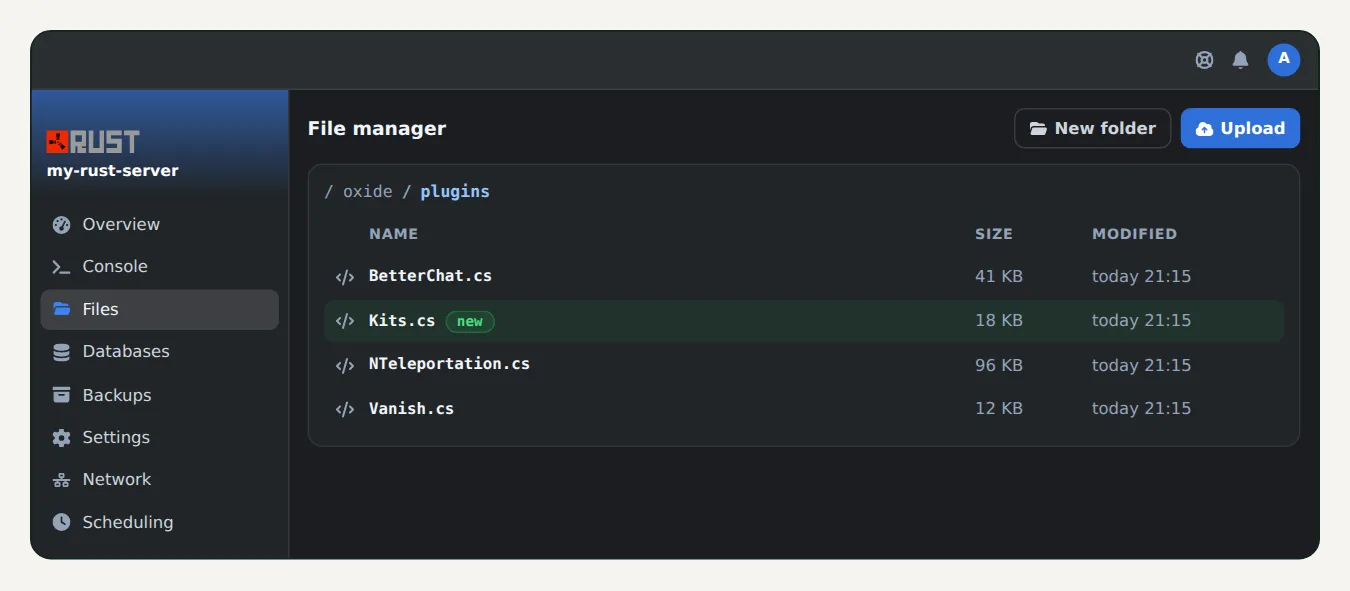Click the 41 KB size value
This screenshot has width=1350, height=591.
[999, 276]
